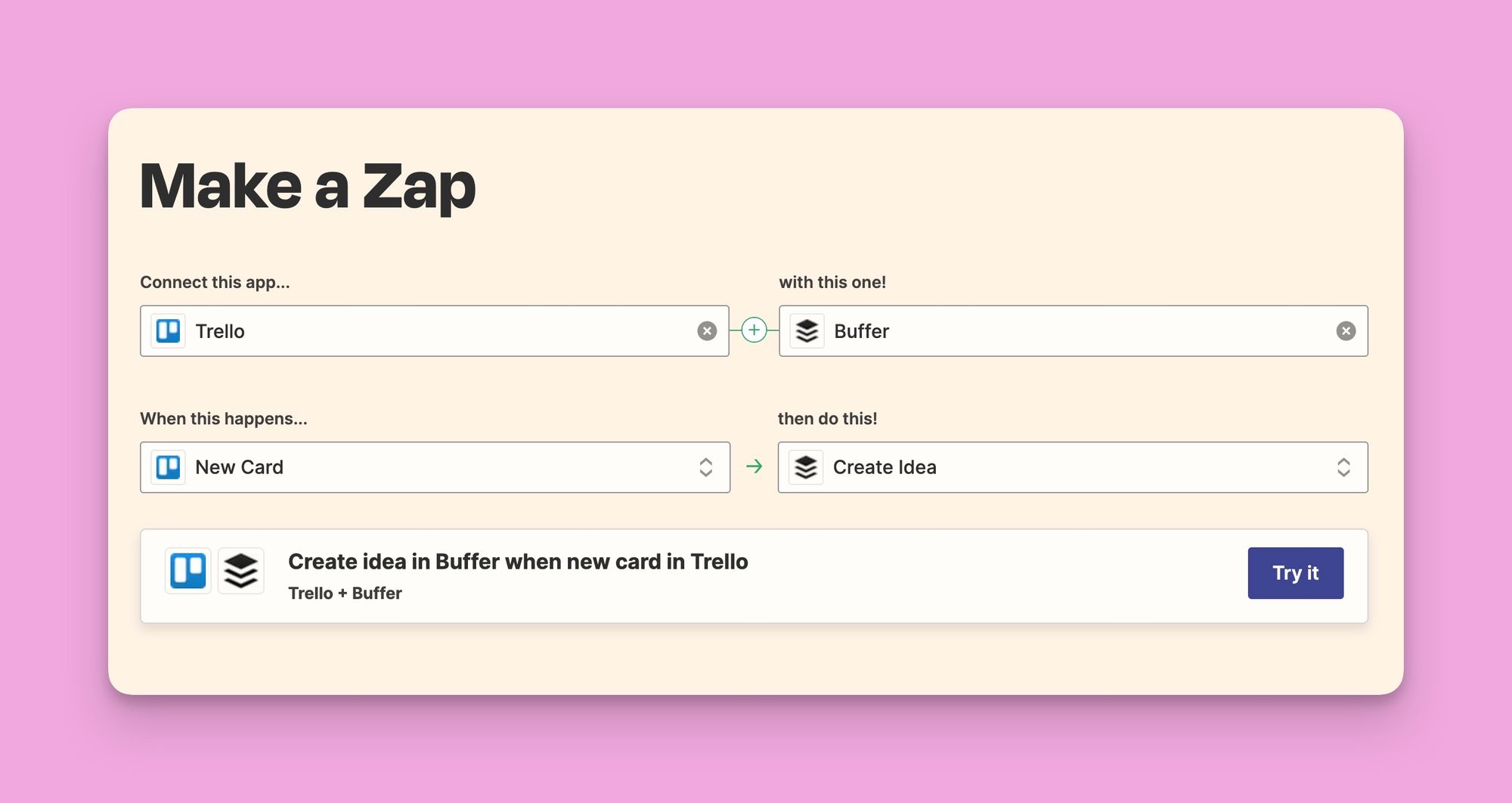
Task: Click the Buffer icon in the app field
Action: (x=806, y=330)
